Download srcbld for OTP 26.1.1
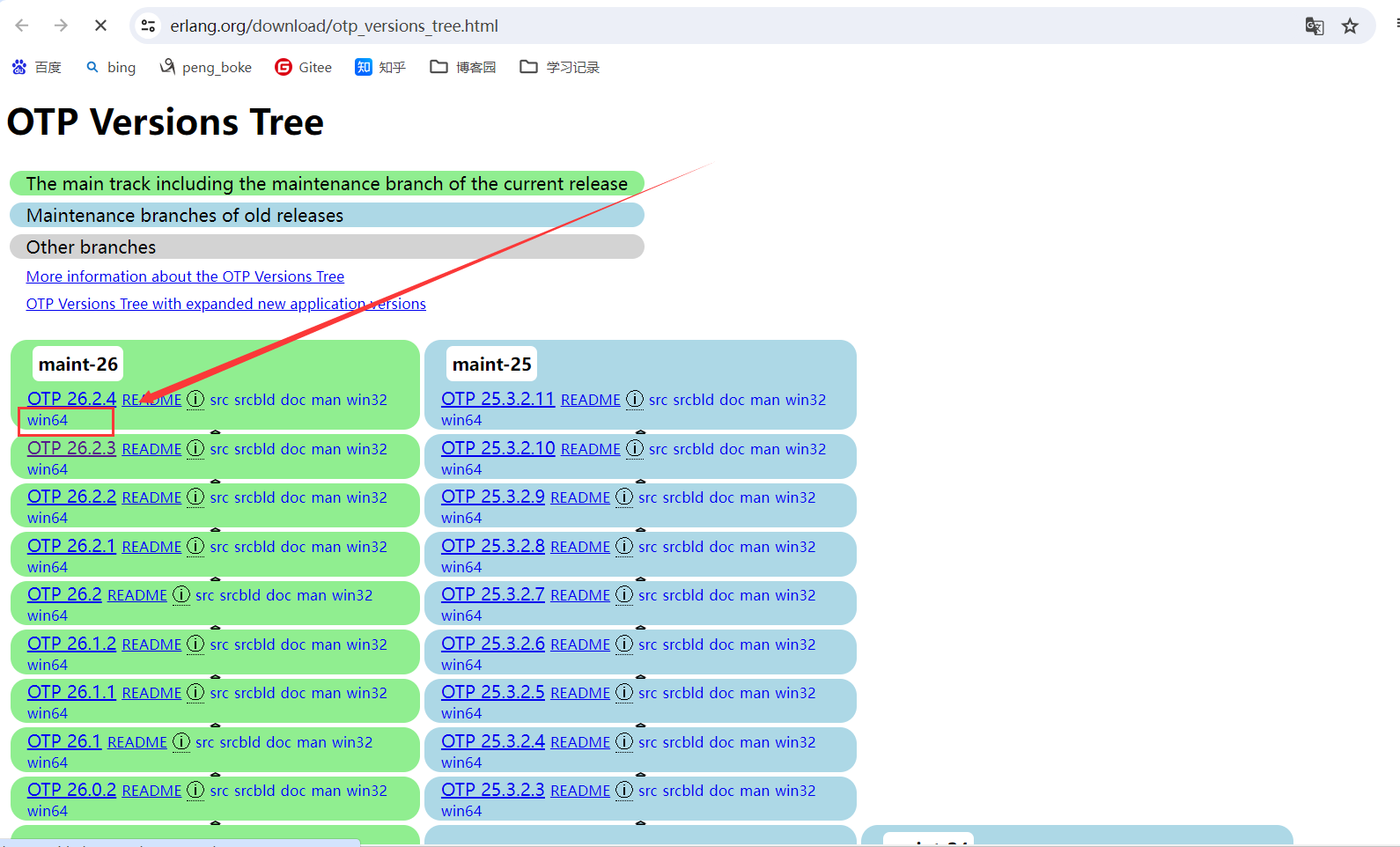Image resolution: width=1400 pixels, height=847 pixels. (254, 693)
